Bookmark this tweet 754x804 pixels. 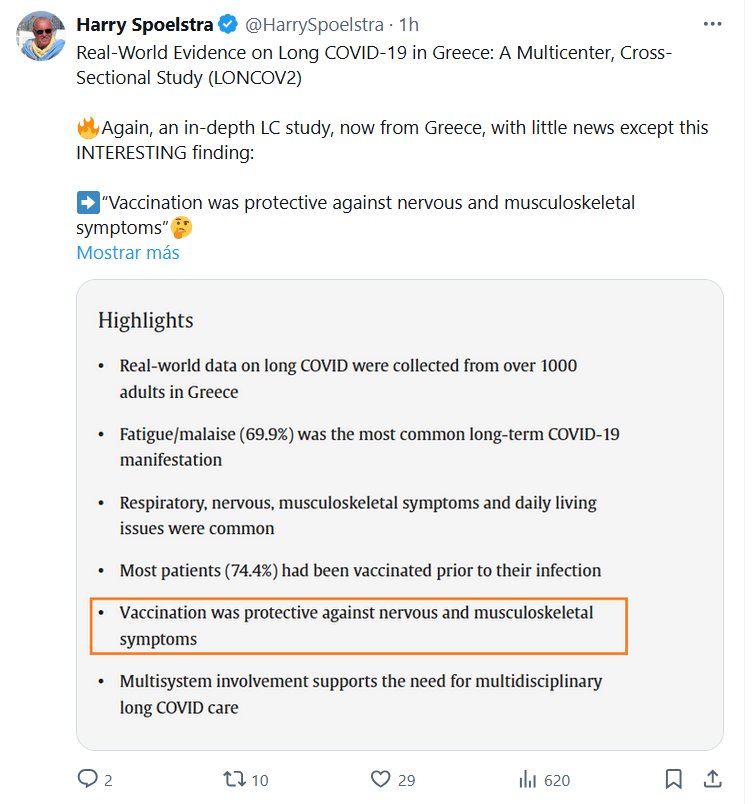point(674,779)
